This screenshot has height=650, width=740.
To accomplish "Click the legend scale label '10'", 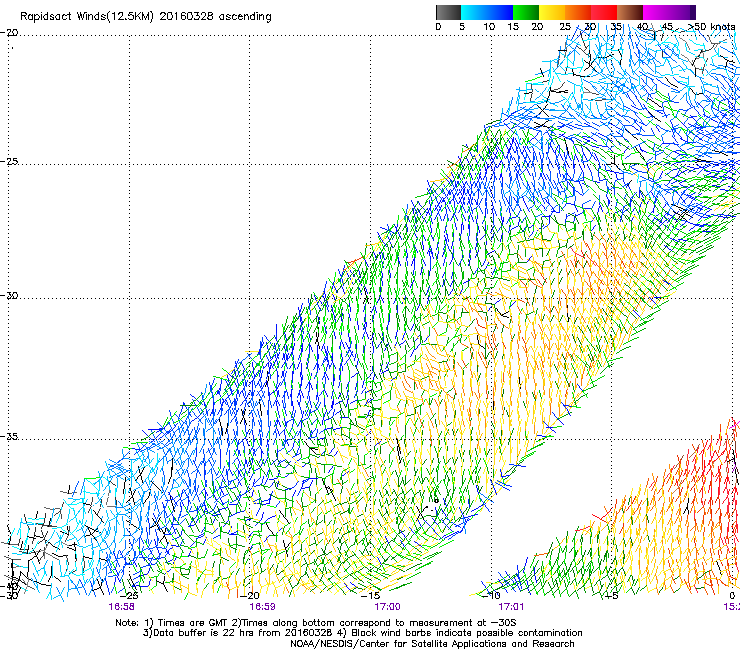I will pos(489,27).
